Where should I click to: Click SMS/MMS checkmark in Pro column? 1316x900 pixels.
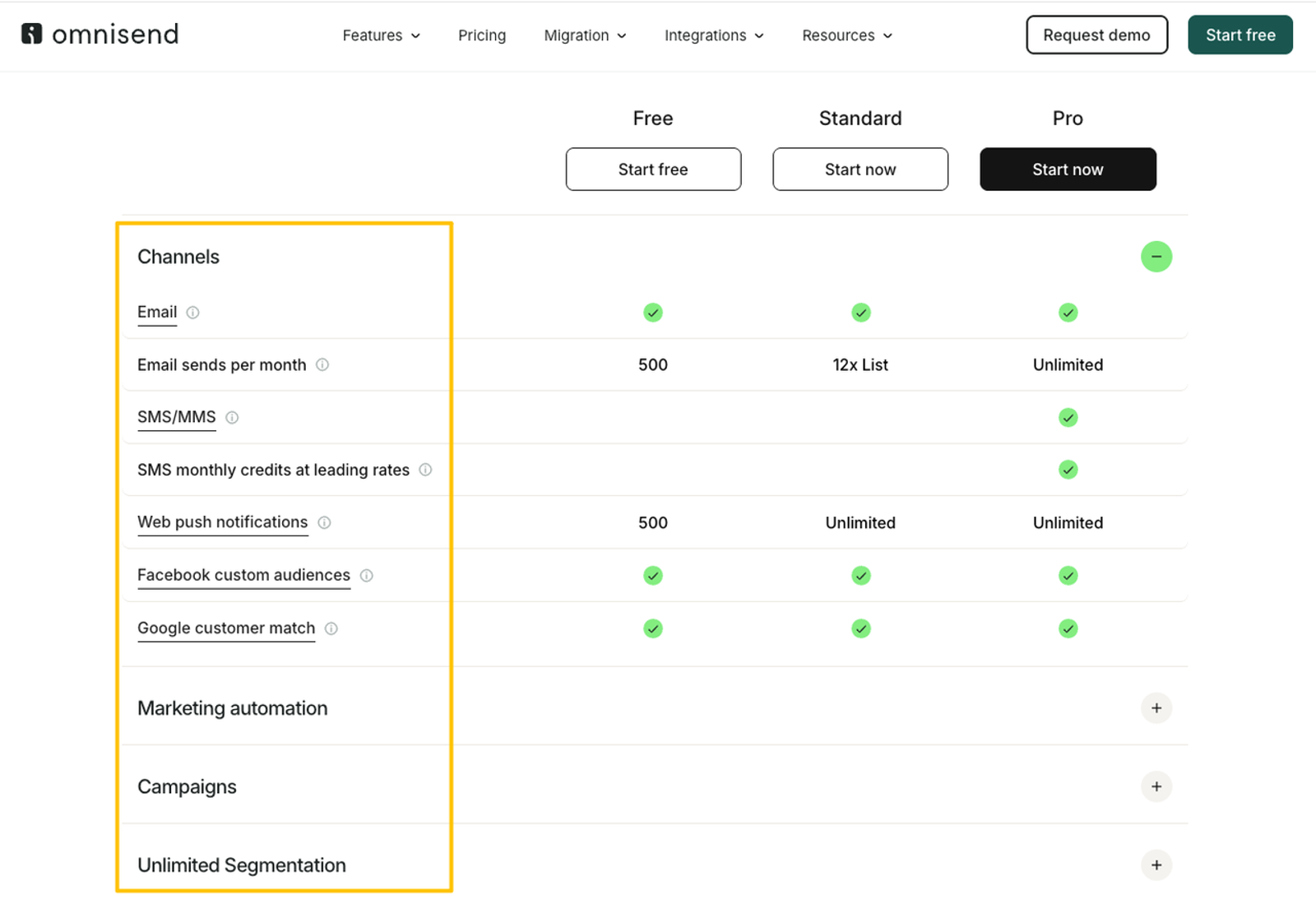(x=1068, y=418)
